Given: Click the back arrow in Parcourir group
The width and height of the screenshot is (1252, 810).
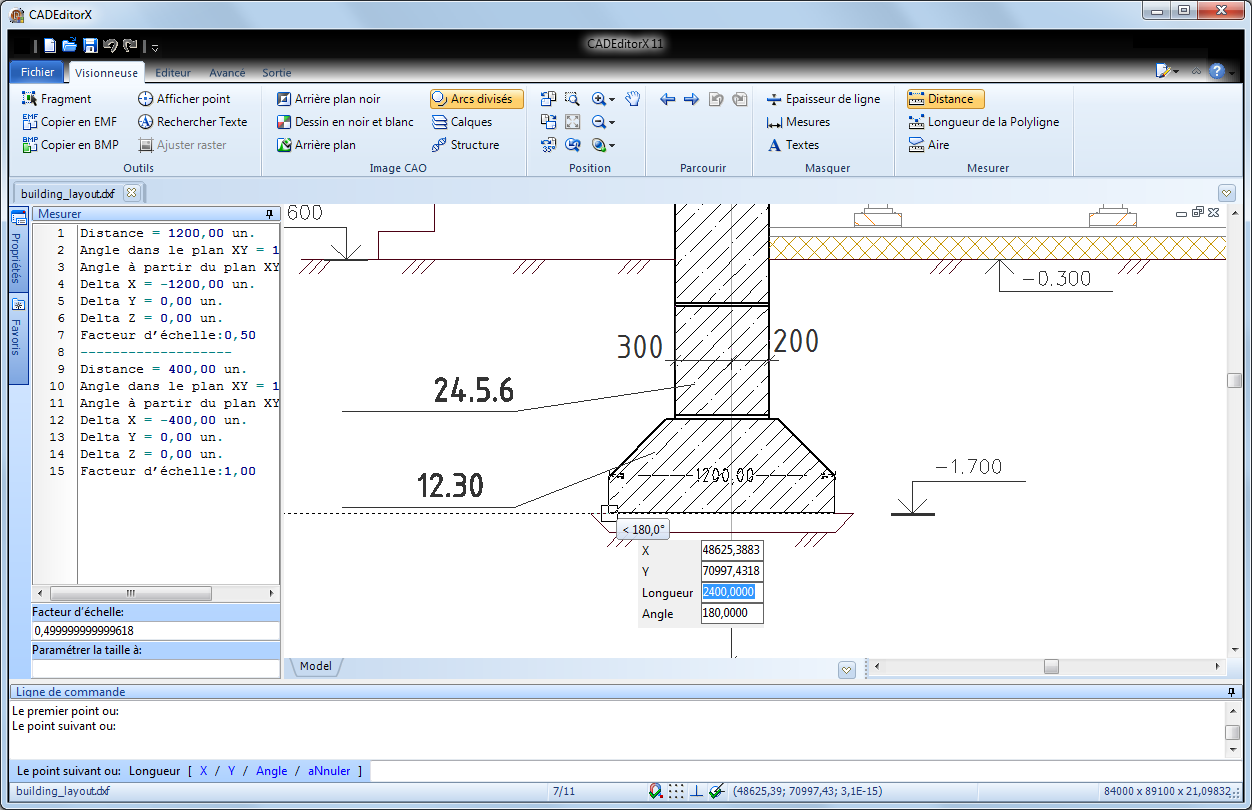Looking at the screenshot, I should [668, 99].
